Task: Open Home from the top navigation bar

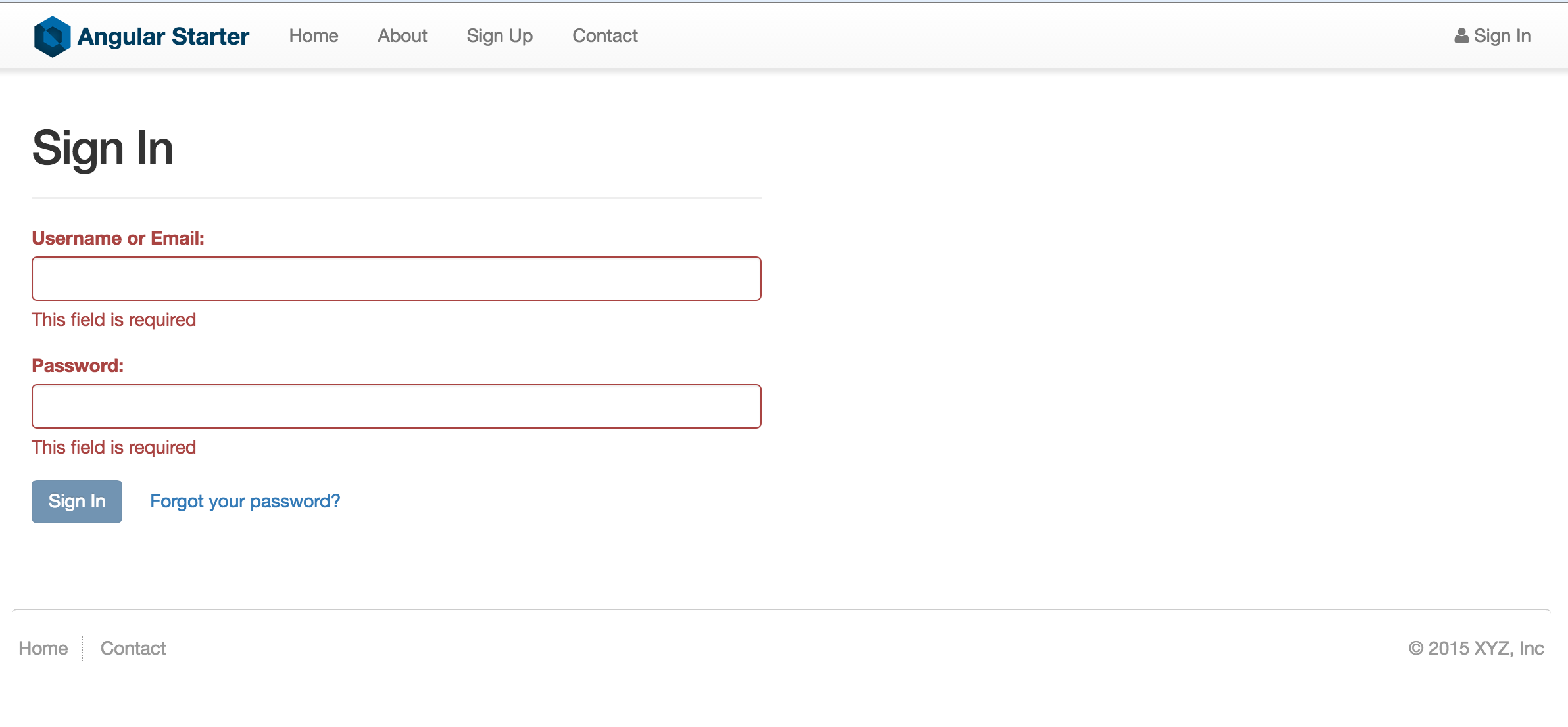Action: click(314, 36)
